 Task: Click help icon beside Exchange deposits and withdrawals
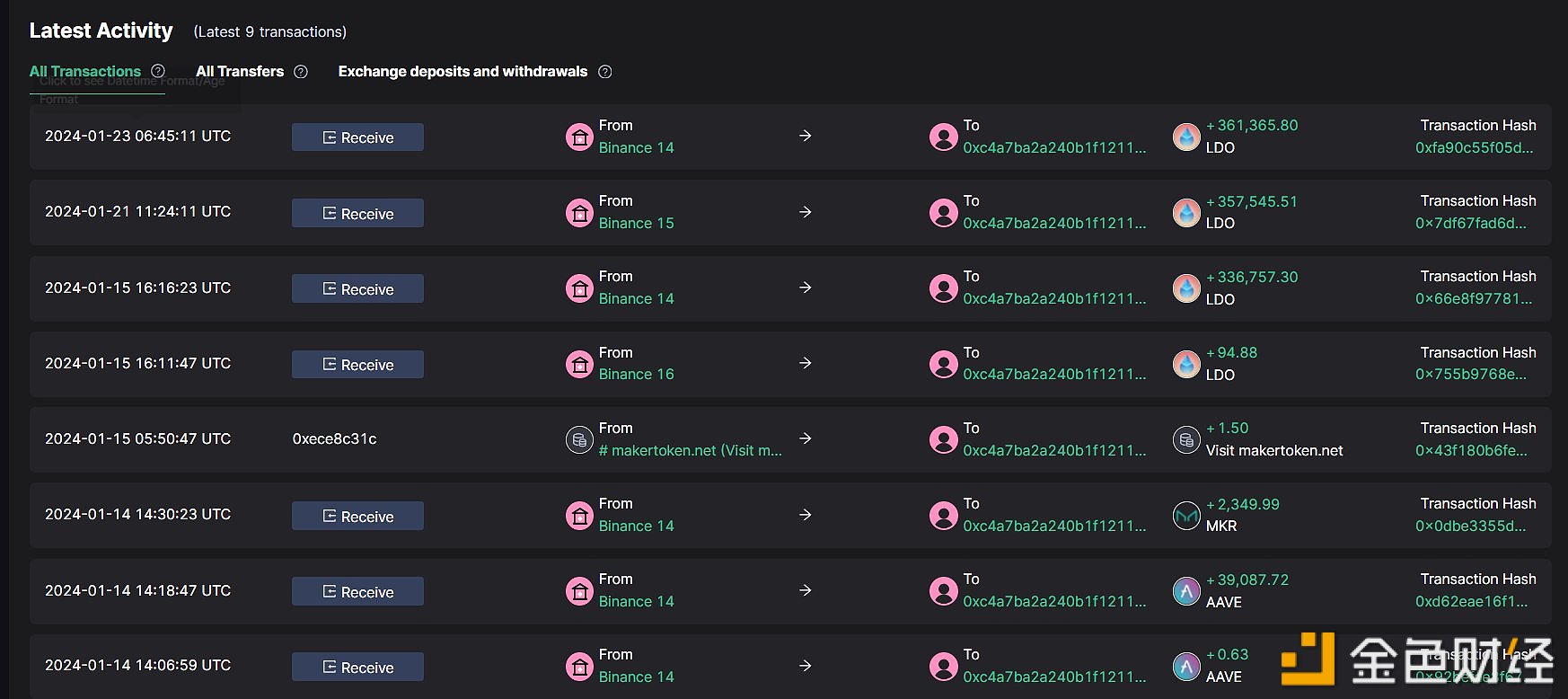[605, 72]
